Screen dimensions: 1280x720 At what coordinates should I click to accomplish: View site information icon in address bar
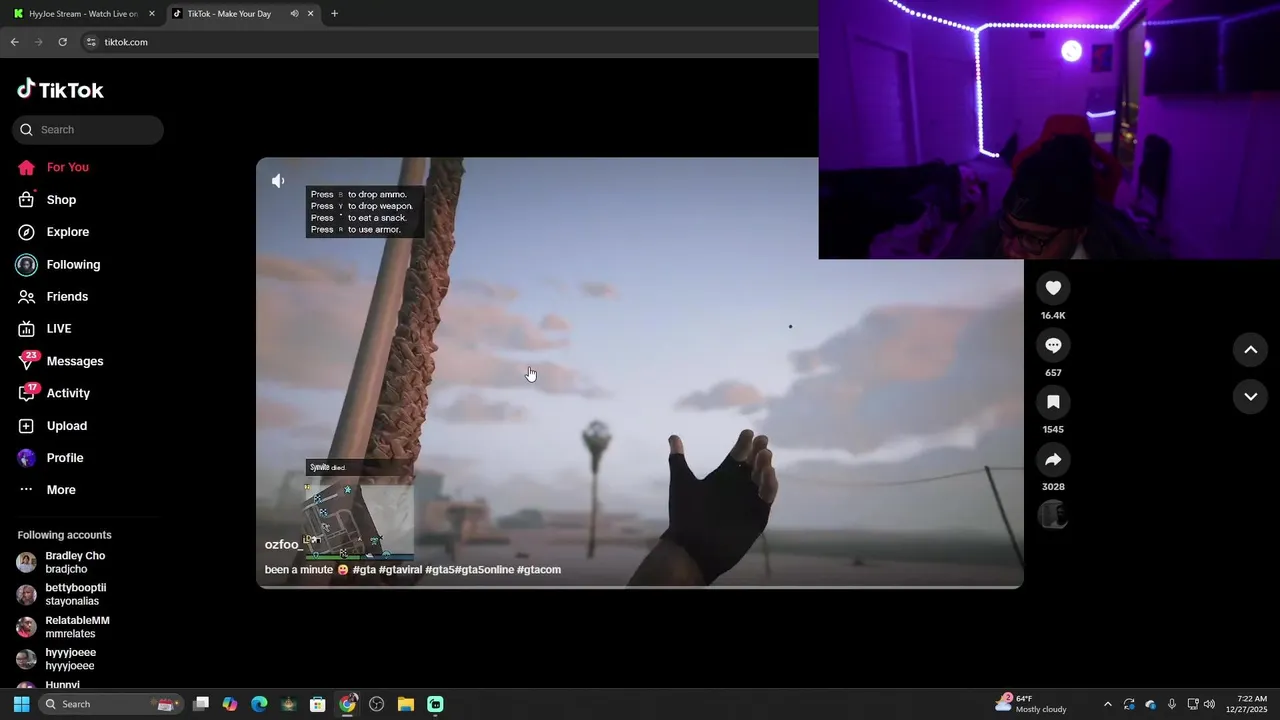click(91, 42)
